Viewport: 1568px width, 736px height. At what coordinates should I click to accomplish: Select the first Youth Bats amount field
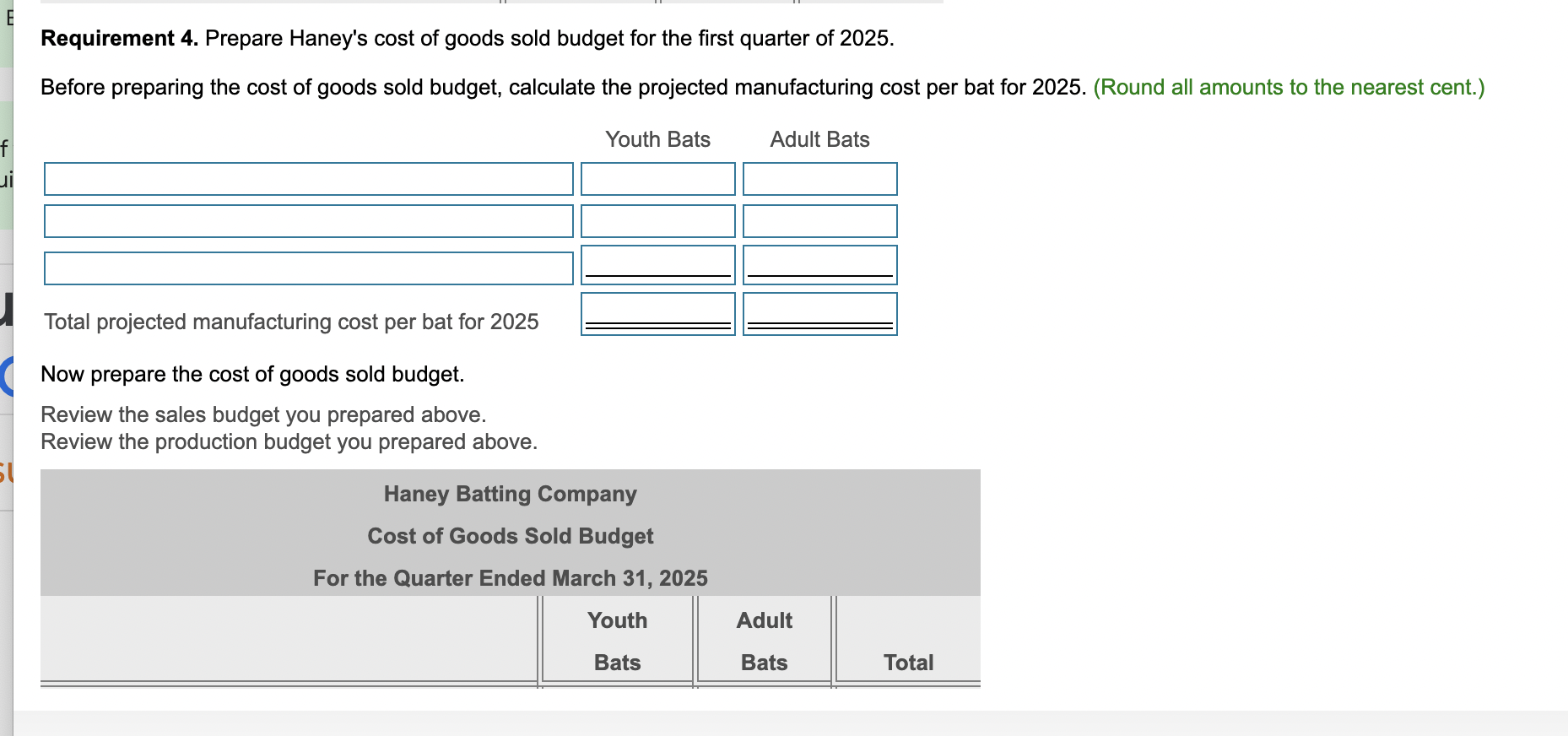[x=657, y=179]
